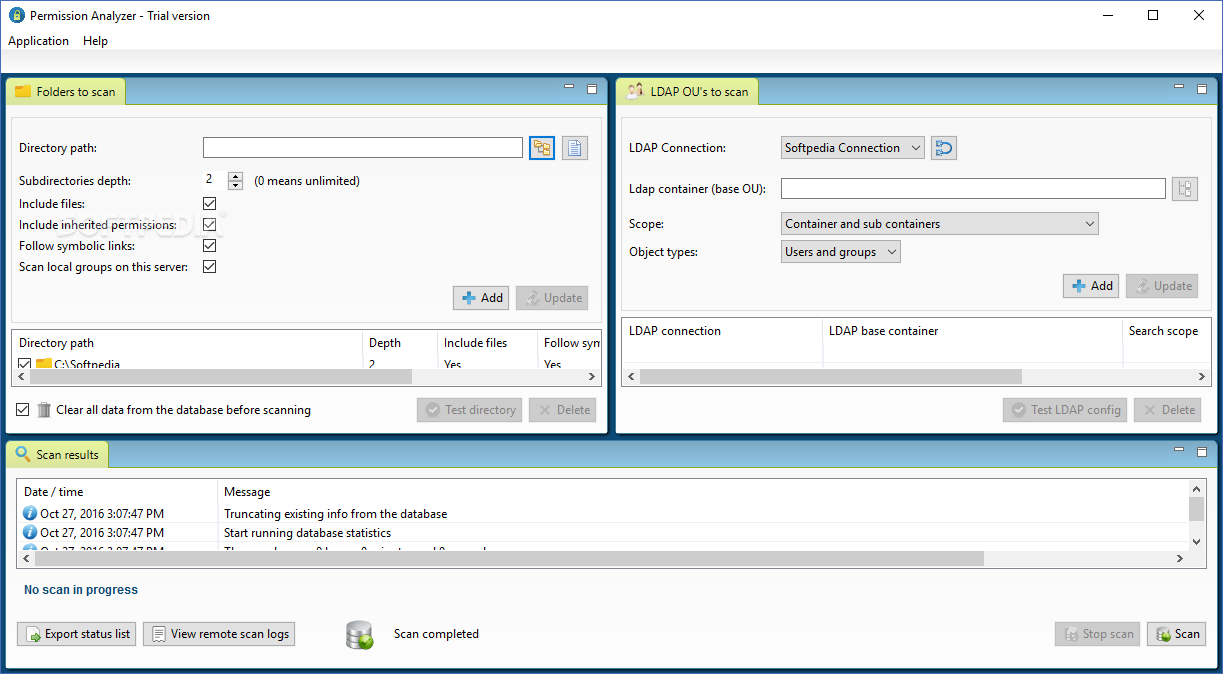Toggle the Include files checkbox
1223x674 pixels.
click(x=210, y=204)
